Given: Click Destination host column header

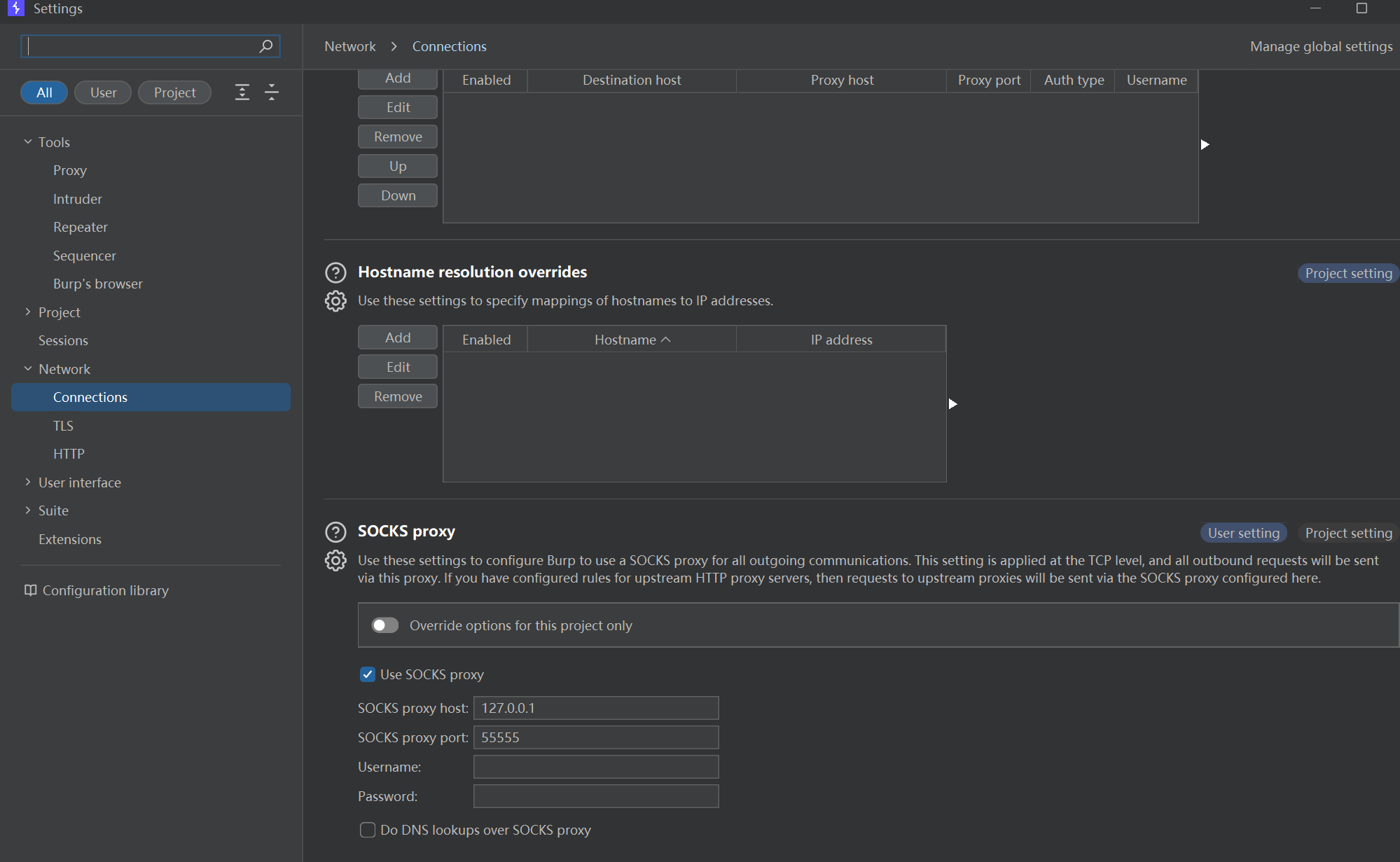Looking at the screenshot, I should click(632, 80).
